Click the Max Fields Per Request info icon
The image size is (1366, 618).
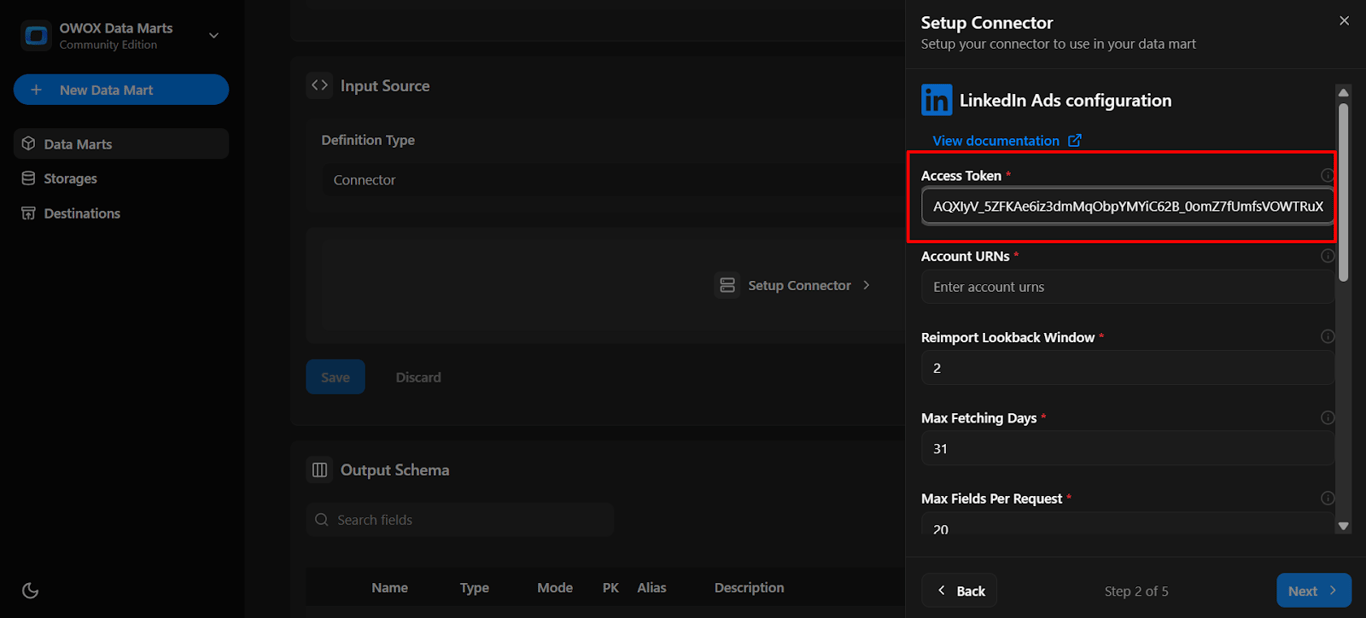(x=1327, y=498)
